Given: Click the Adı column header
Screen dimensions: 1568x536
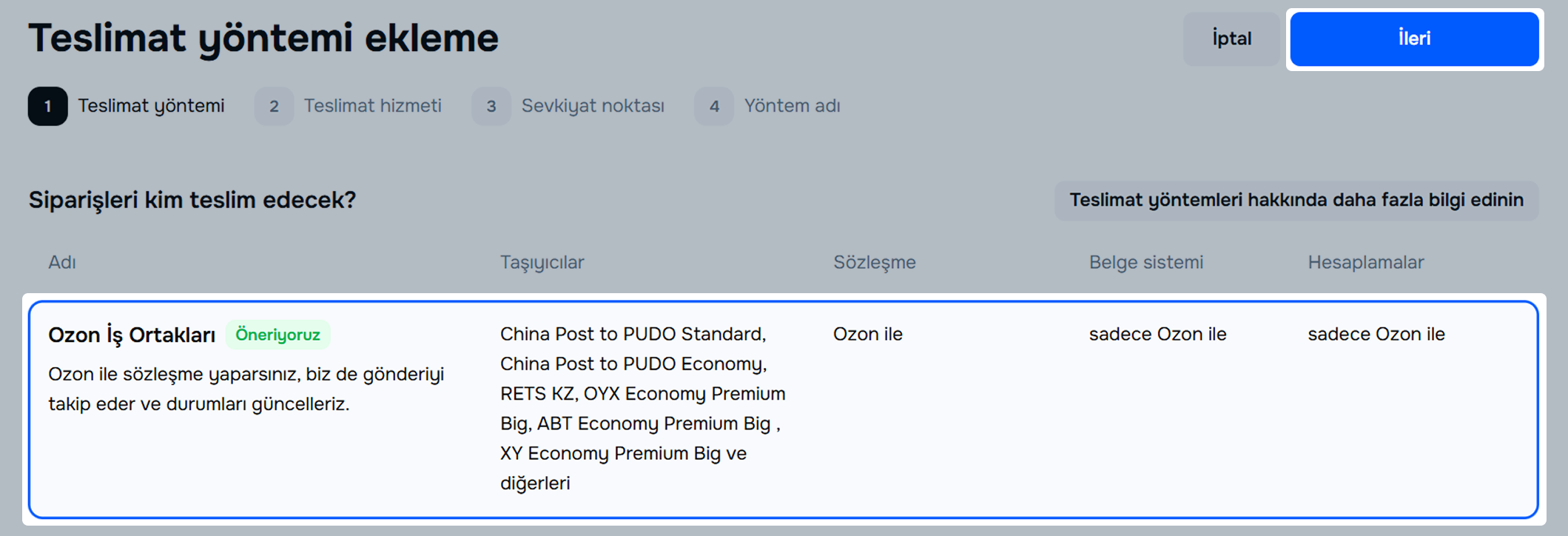Looking at the screenshot, I should click(x=62, y=263).
